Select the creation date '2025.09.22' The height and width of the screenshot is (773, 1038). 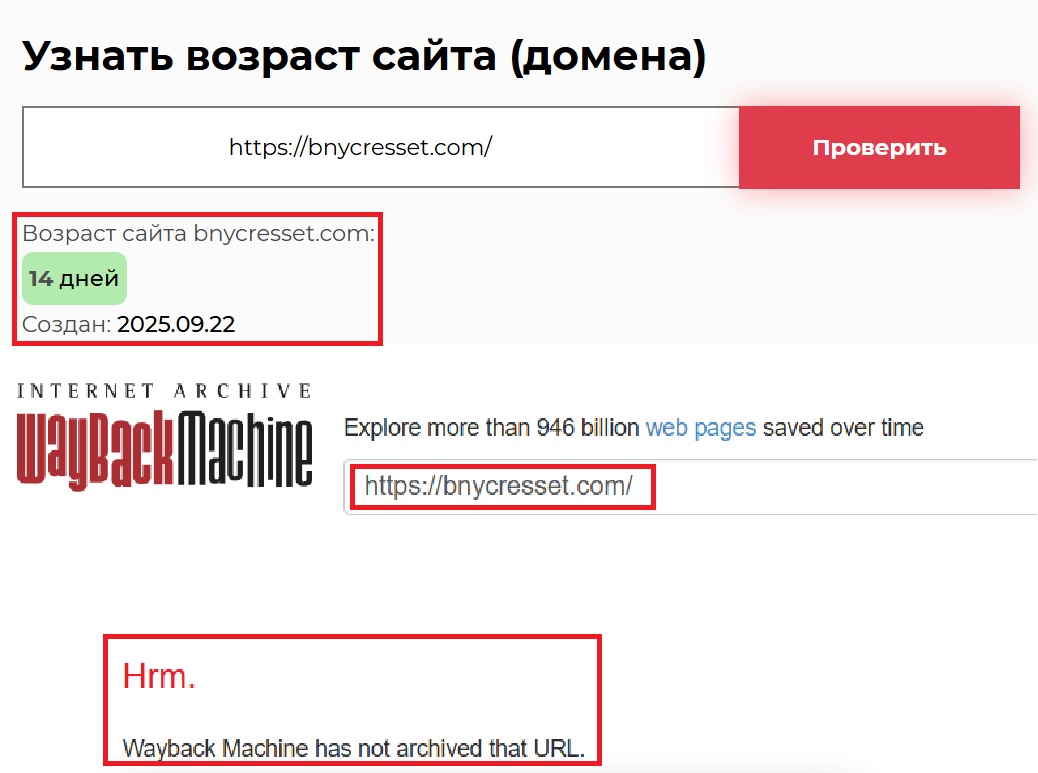174,323
